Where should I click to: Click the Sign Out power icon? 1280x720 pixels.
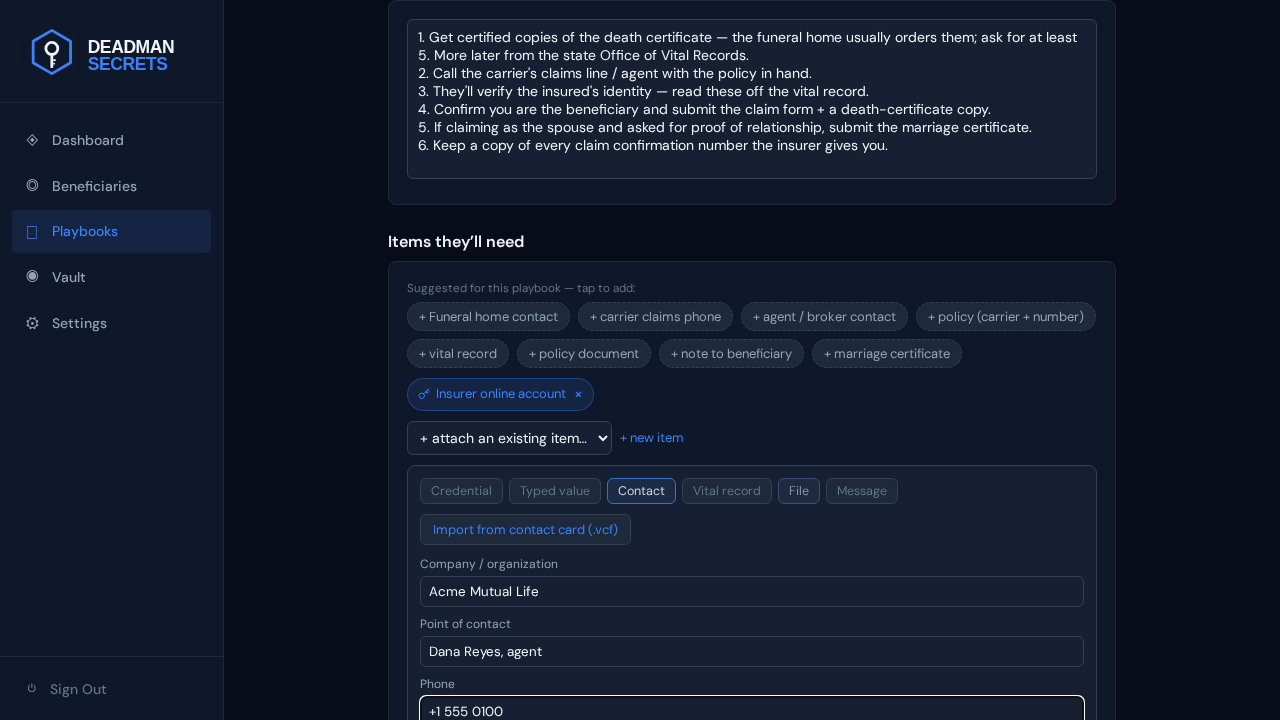tap(32, 688)
